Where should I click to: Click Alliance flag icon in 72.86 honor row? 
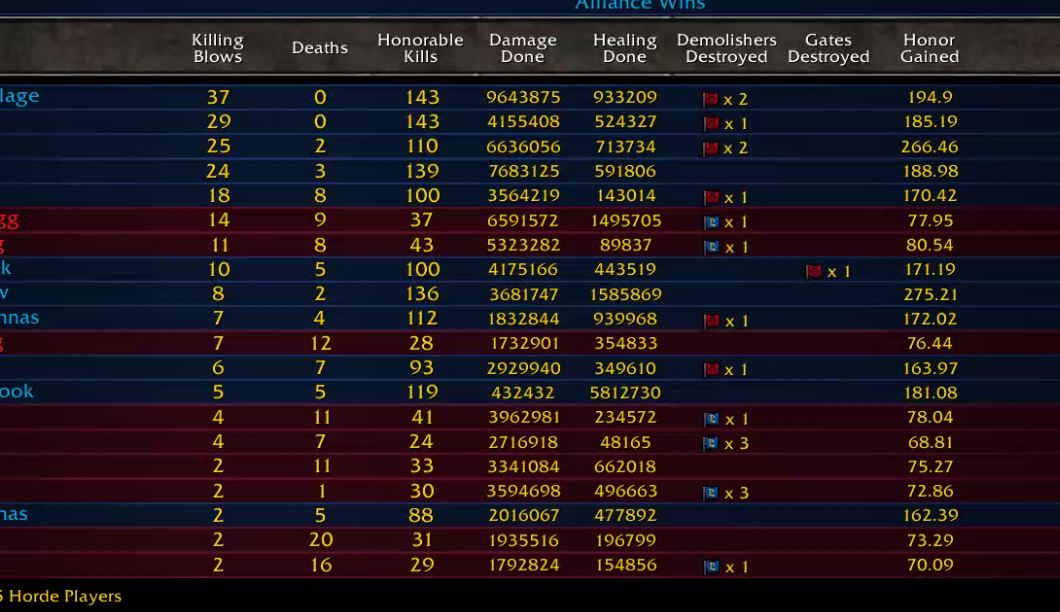(x=710, y=493)
